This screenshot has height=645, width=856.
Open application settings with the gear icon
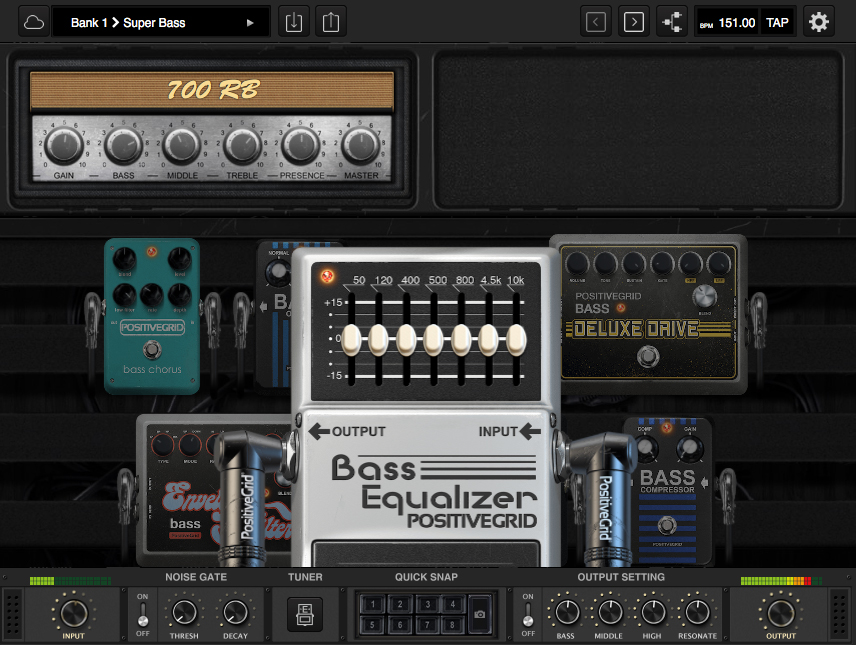819,21
